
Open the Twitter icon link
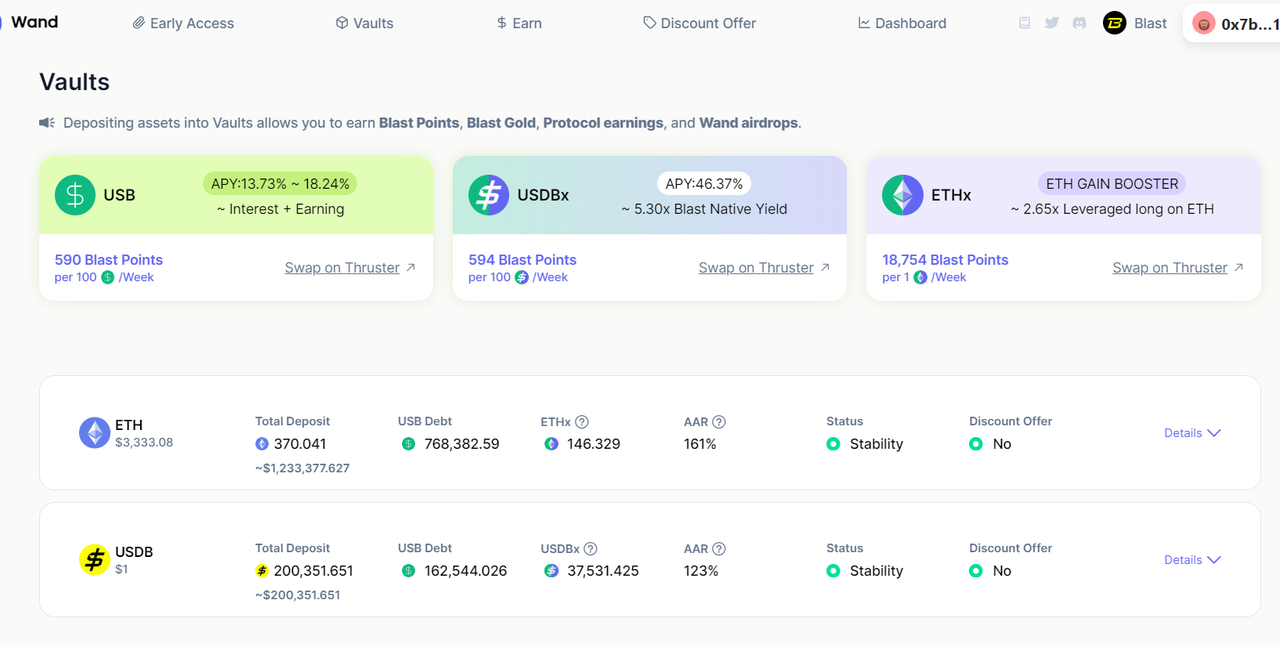tap(1052, 23)
